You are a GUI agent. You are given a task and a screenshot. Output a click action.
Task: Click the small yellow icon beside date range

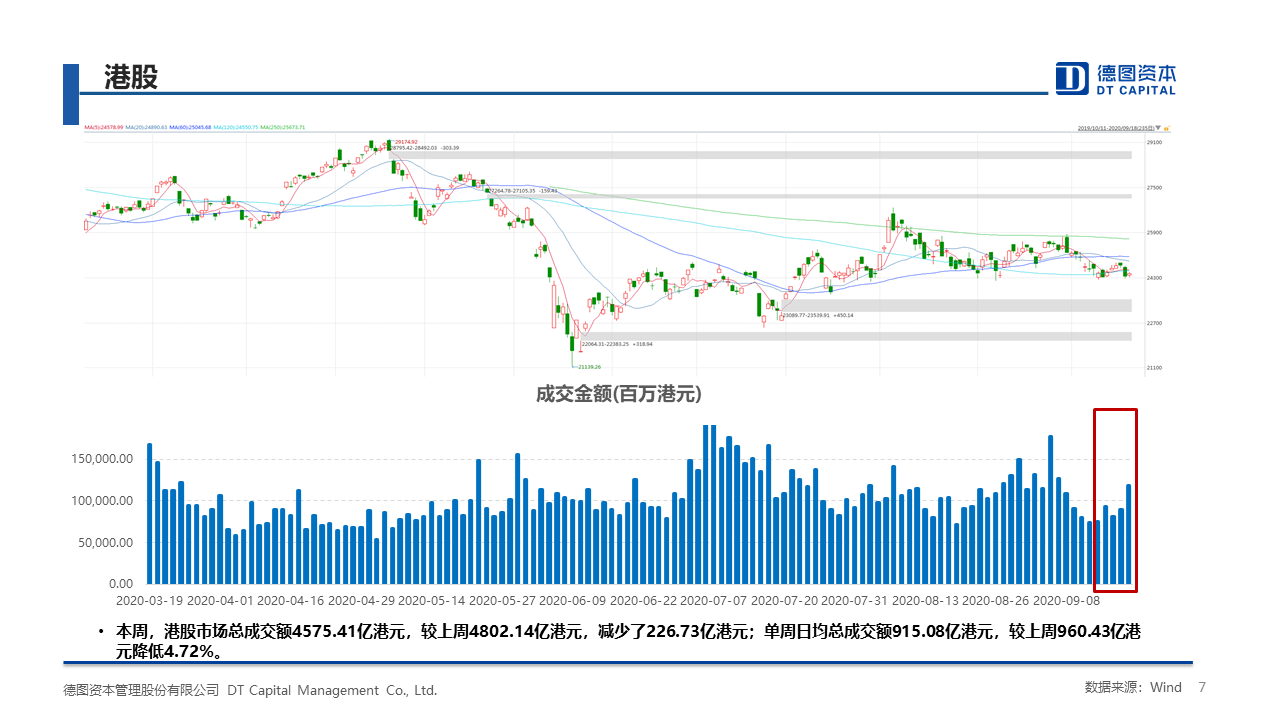point(1166,128)
